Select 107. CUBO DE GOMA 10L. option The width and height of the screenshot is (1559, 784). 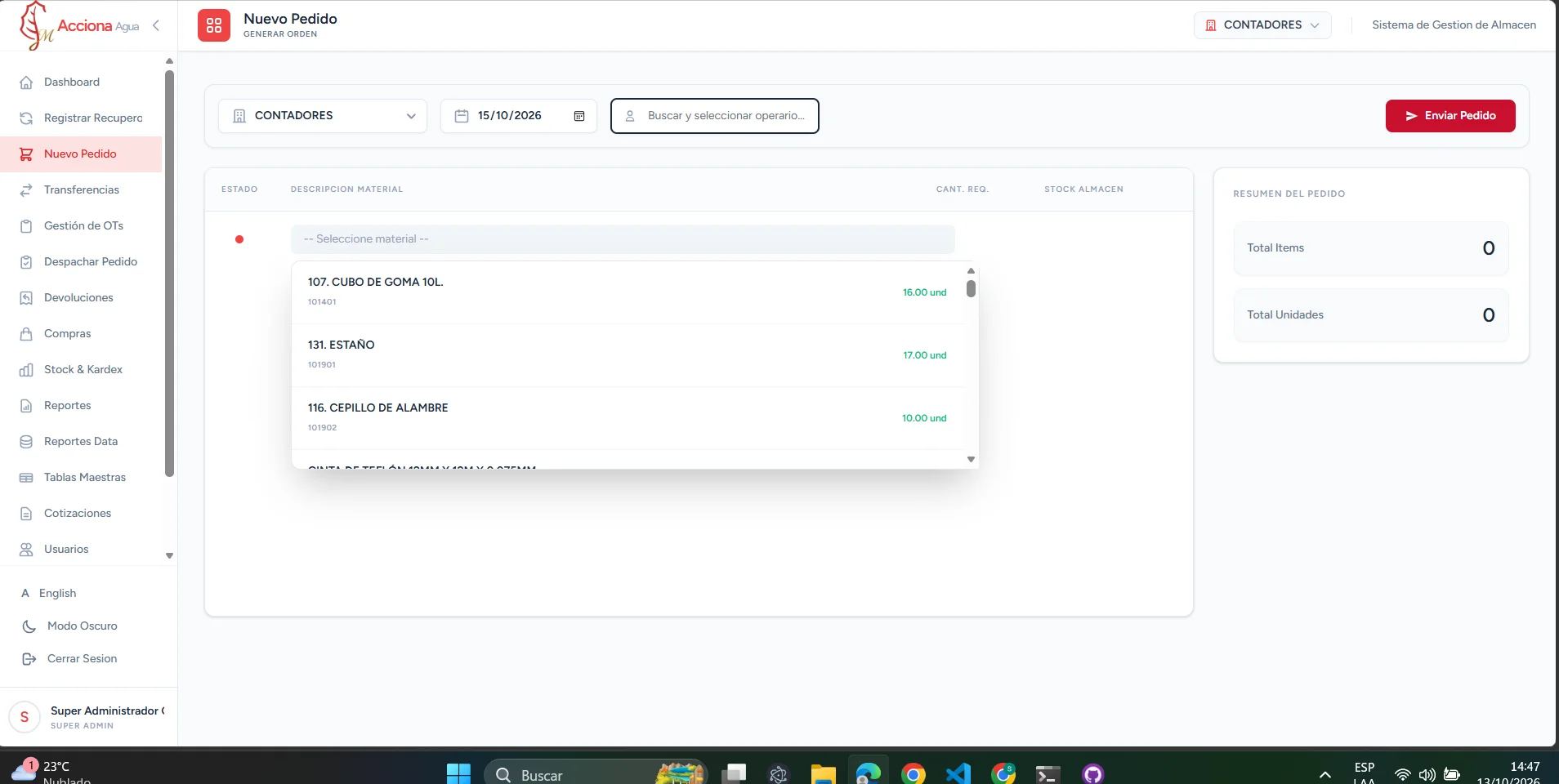point(628,292)
